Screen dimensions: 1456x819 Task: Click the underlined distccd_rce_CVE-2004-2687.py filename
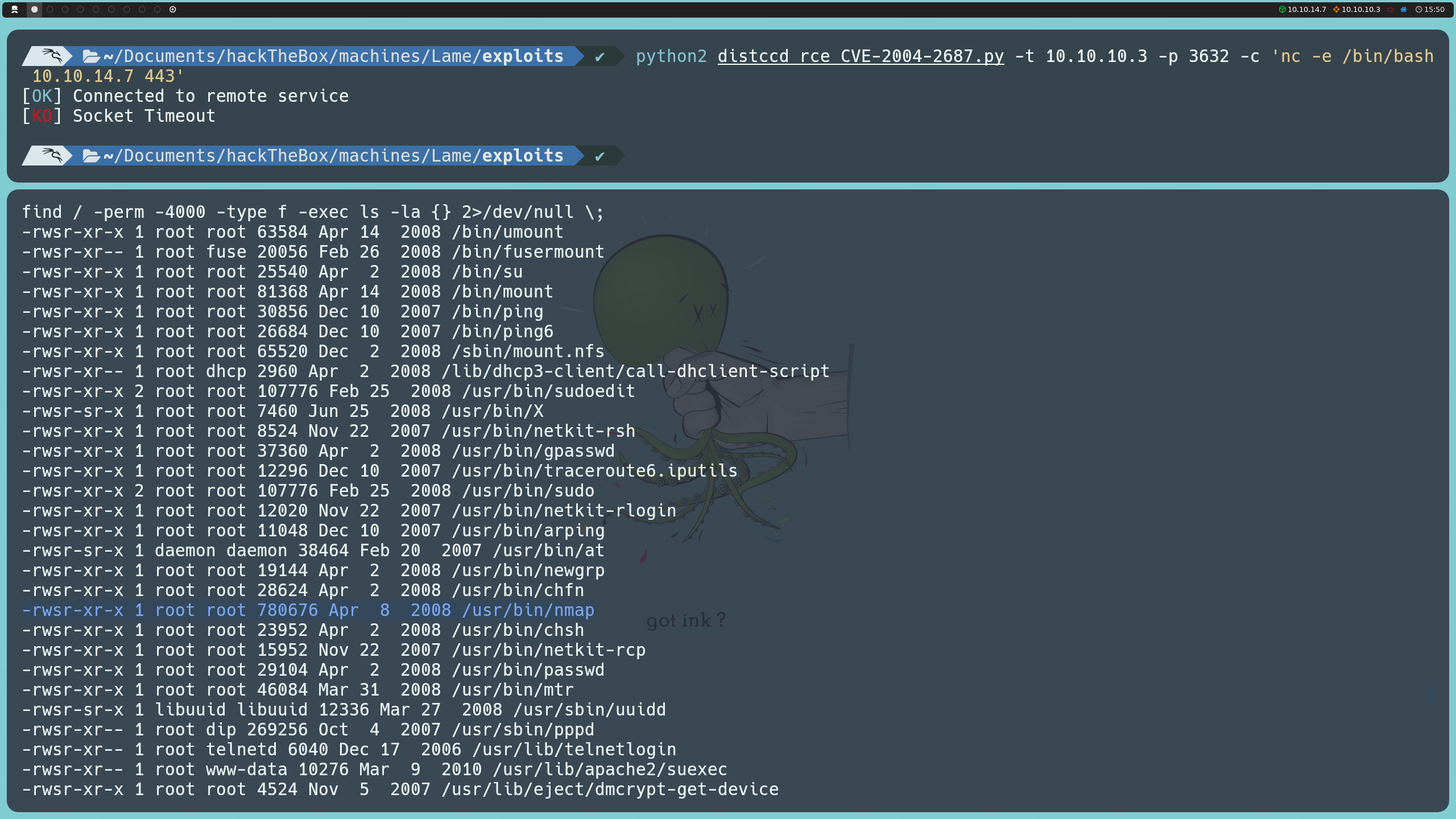861,56
